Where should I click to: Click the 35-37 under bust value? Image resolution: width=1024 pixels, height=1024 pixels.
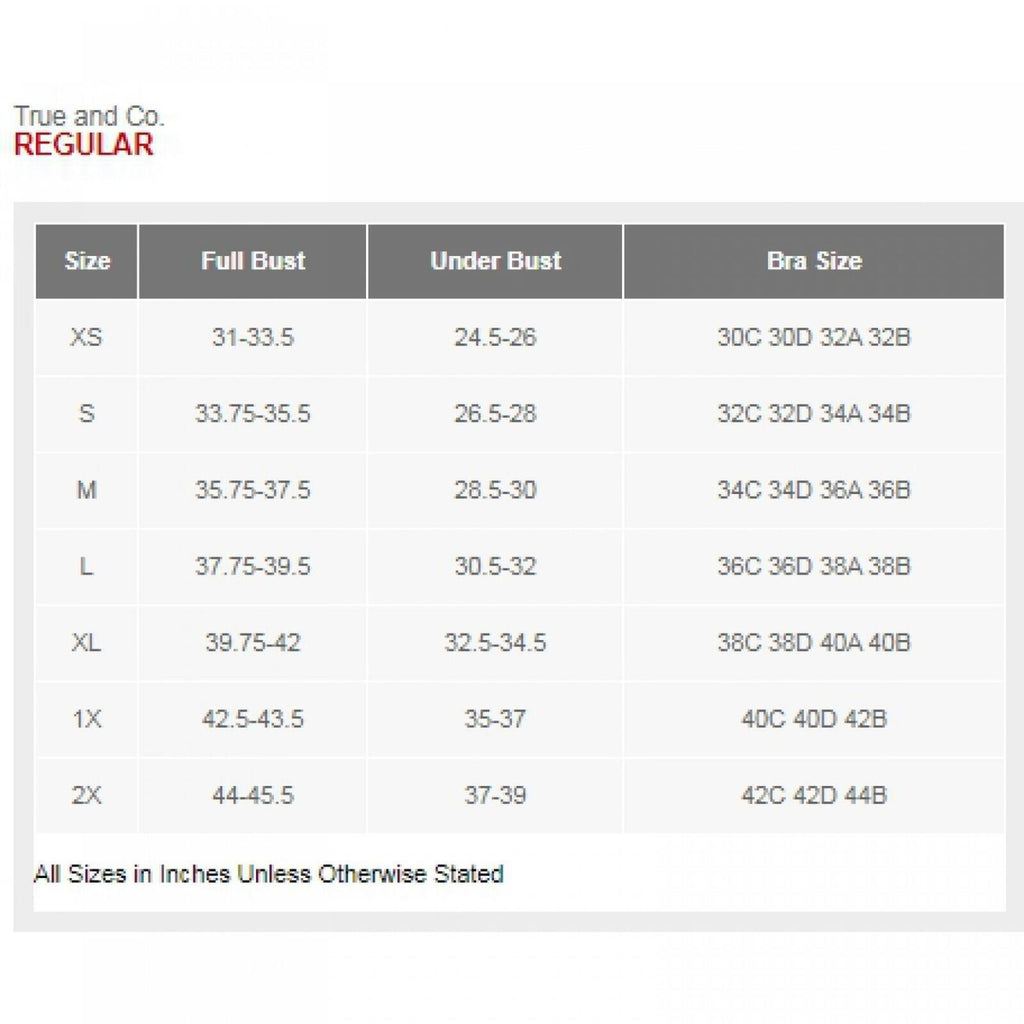(495, 719)
